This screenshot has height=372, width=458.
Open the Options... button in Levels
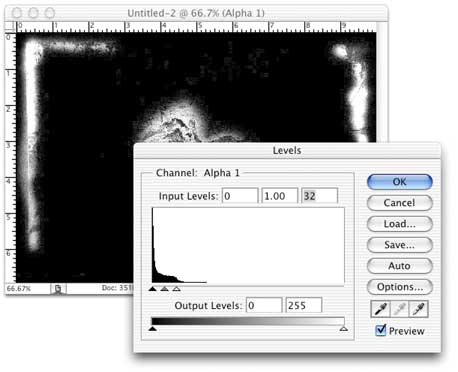399,287
